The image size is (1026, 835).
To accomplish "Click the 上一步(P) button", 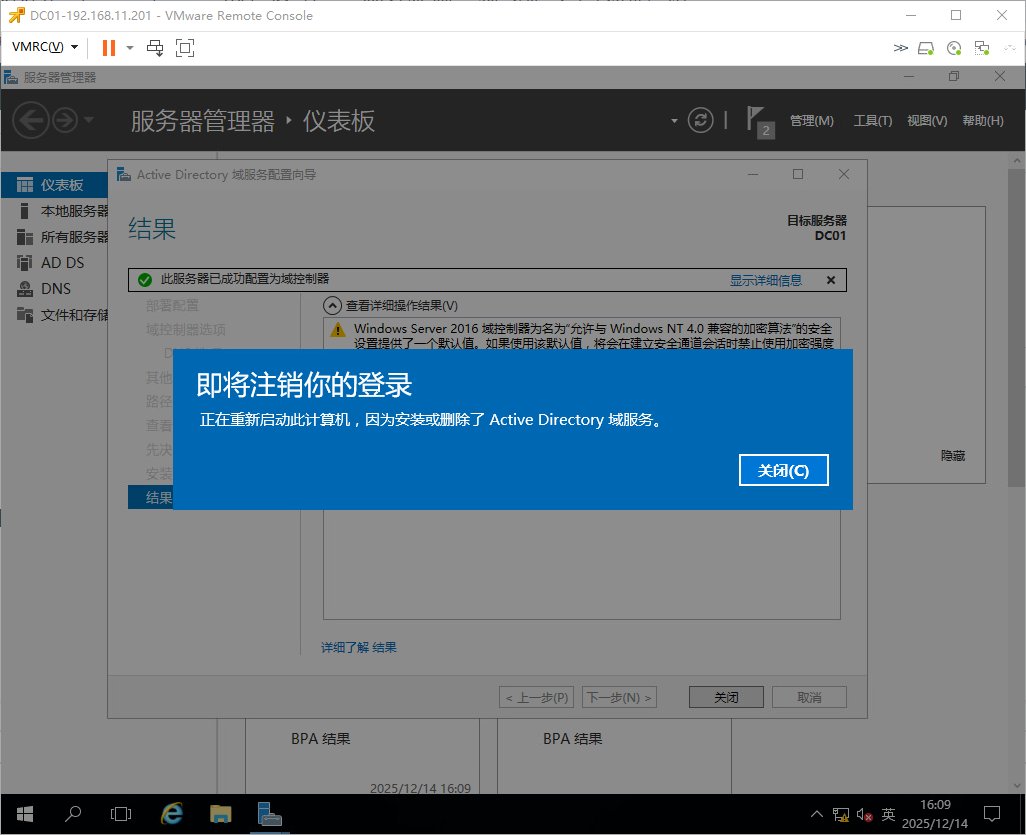I will (536, 697).
